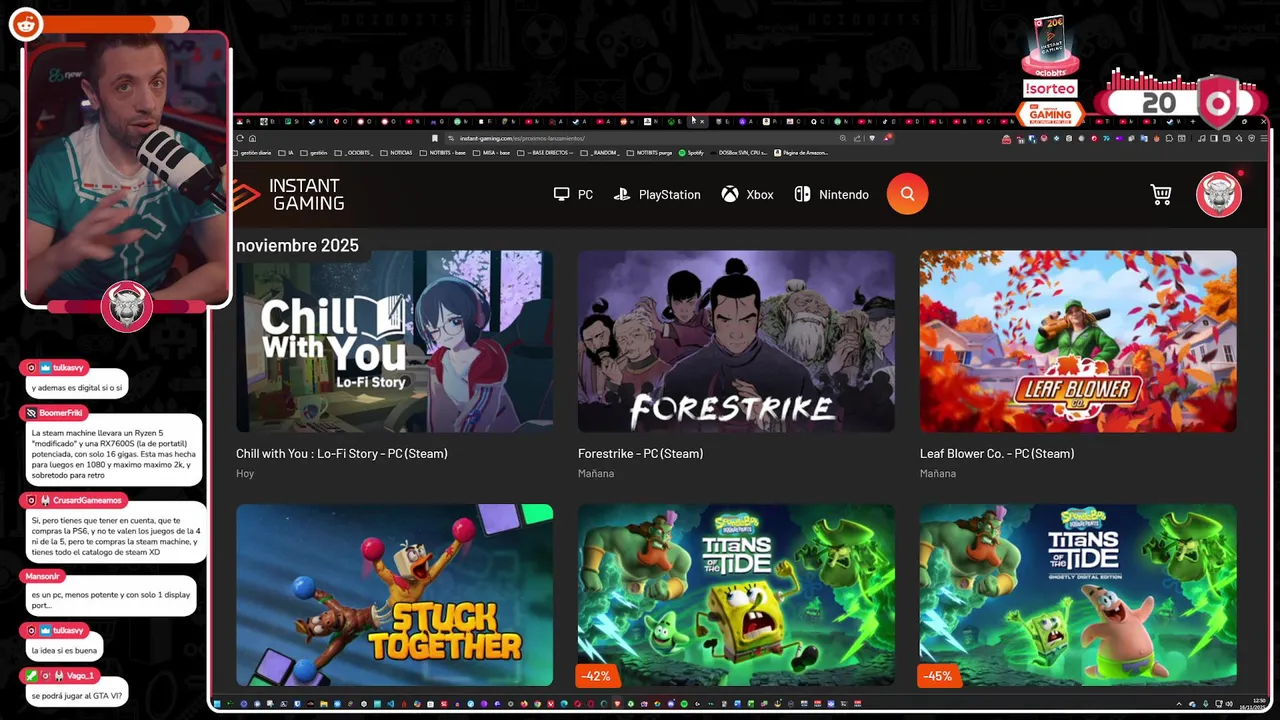Open the 'NOTIBITS purga' bookmark folder

pos(650,153)
